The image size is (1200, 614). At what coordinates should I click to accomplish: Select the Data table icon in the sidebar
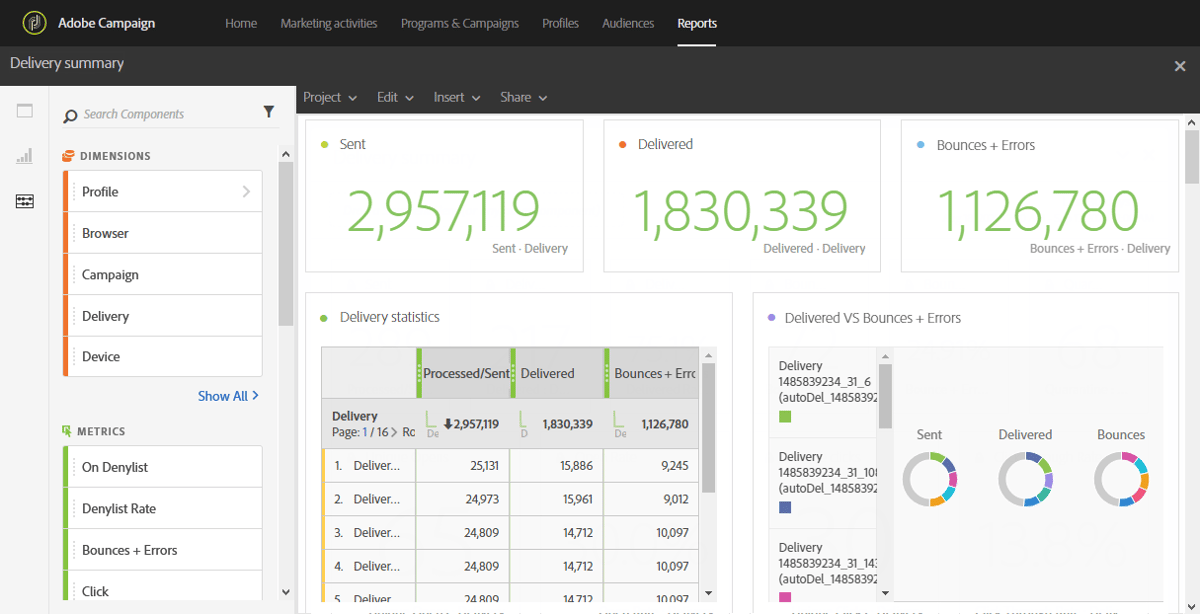(24, 201)
